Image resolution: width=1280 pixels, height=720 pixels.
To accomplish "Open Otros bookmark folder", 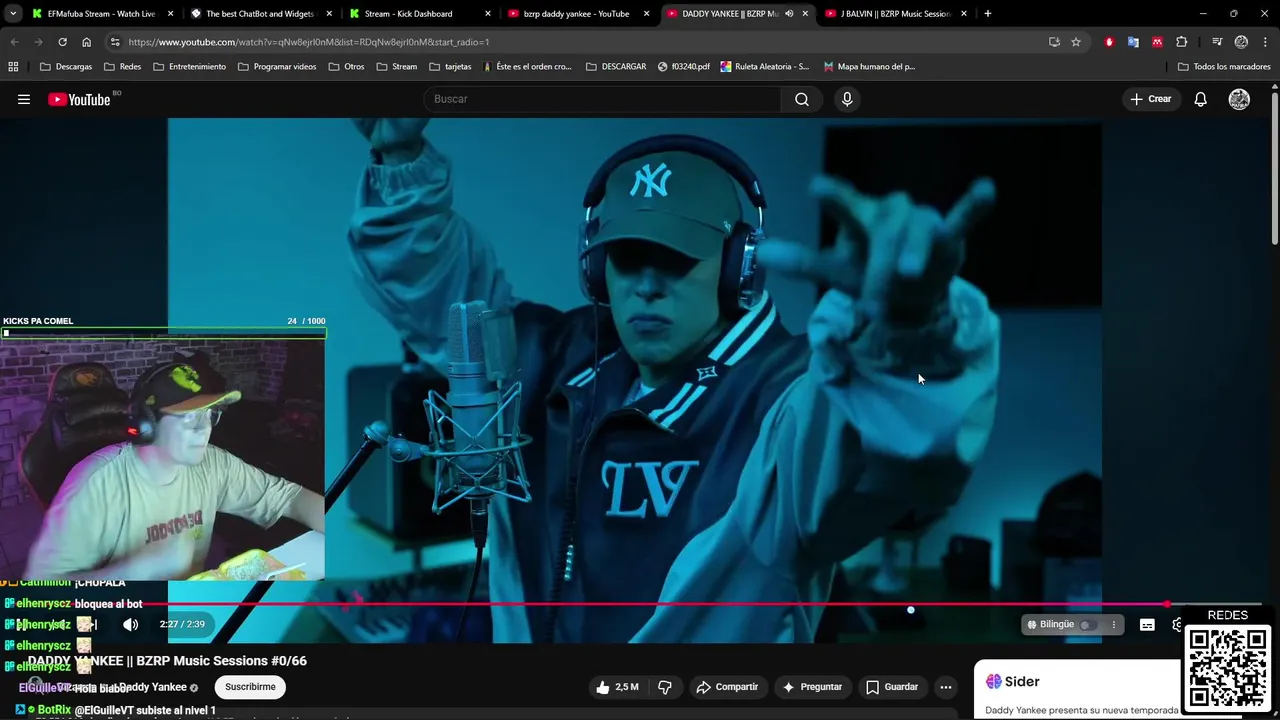I will [x=346, y=67].
